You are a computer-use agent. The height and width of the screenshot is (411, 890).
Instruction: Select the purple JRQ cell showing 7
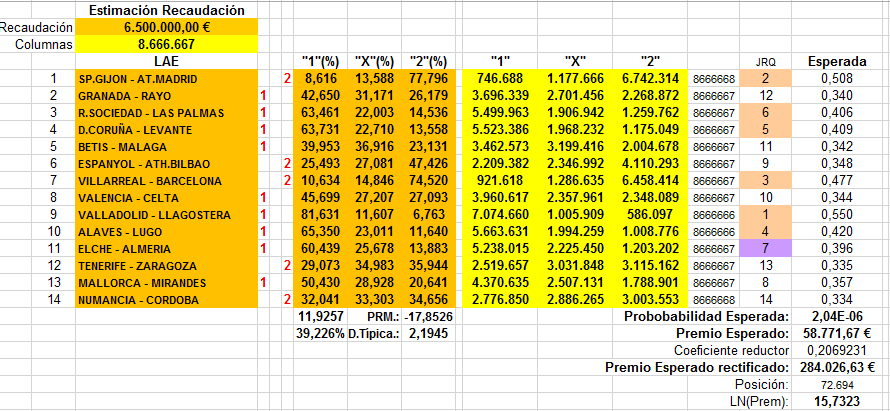click(766, 249)
